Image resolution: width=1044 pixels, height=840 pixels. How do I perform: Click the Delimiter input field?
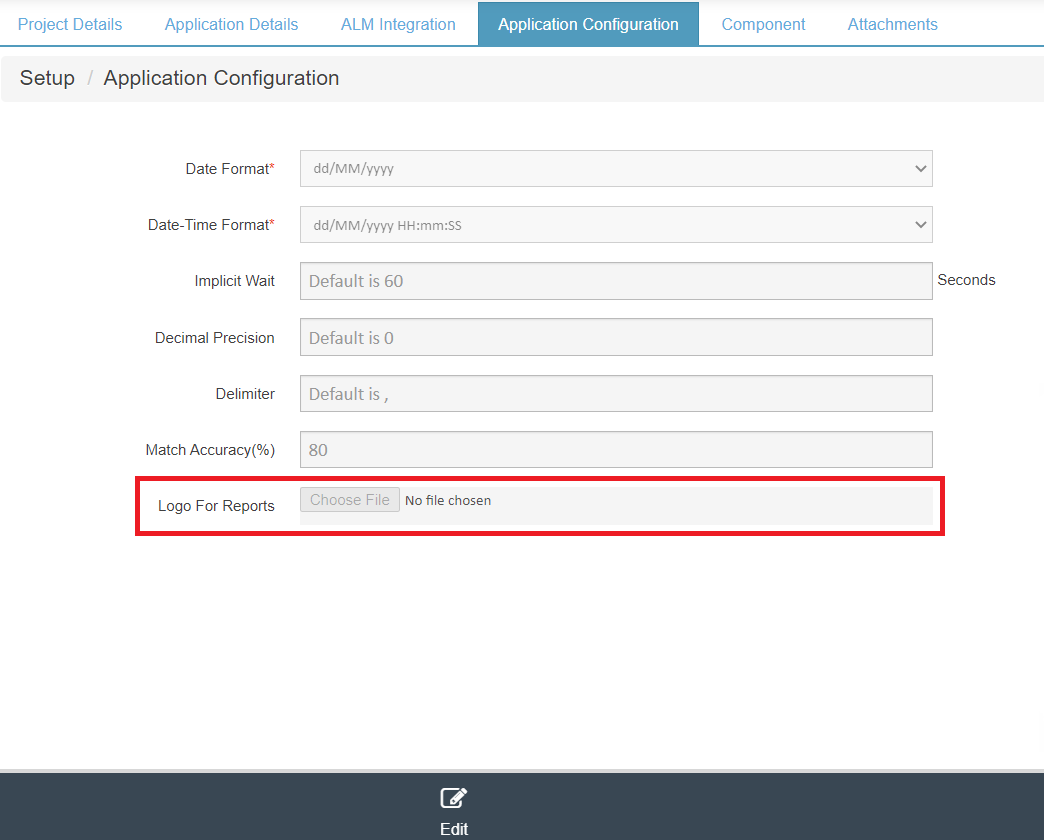[616, 393]
